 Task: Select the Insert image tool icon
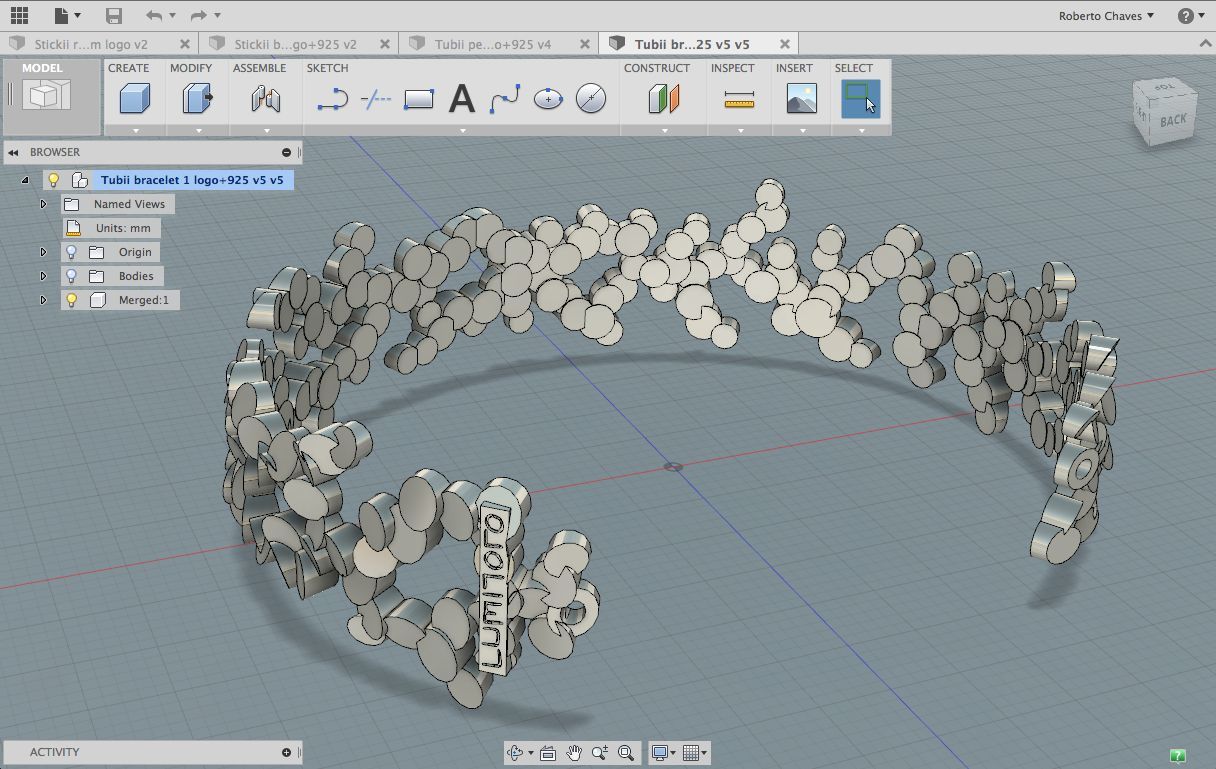[x=802, y=98]
